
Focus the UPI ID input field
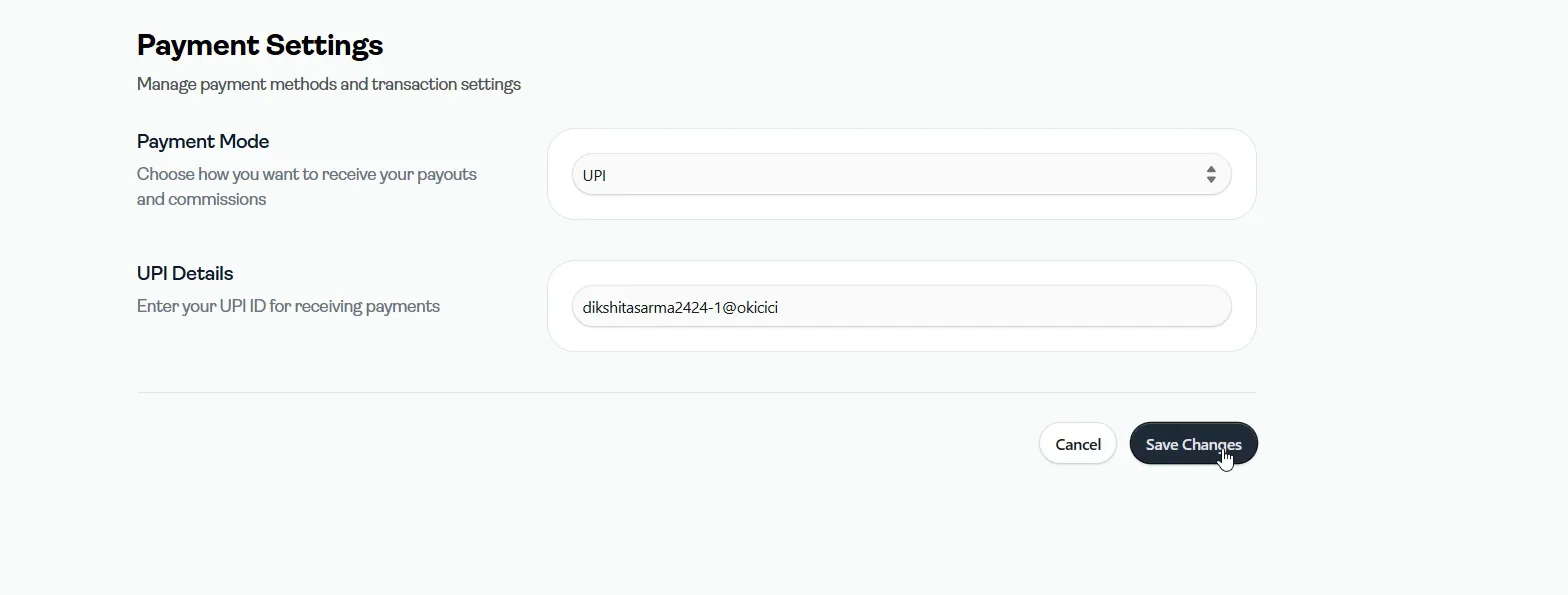[x=901, y=306]
